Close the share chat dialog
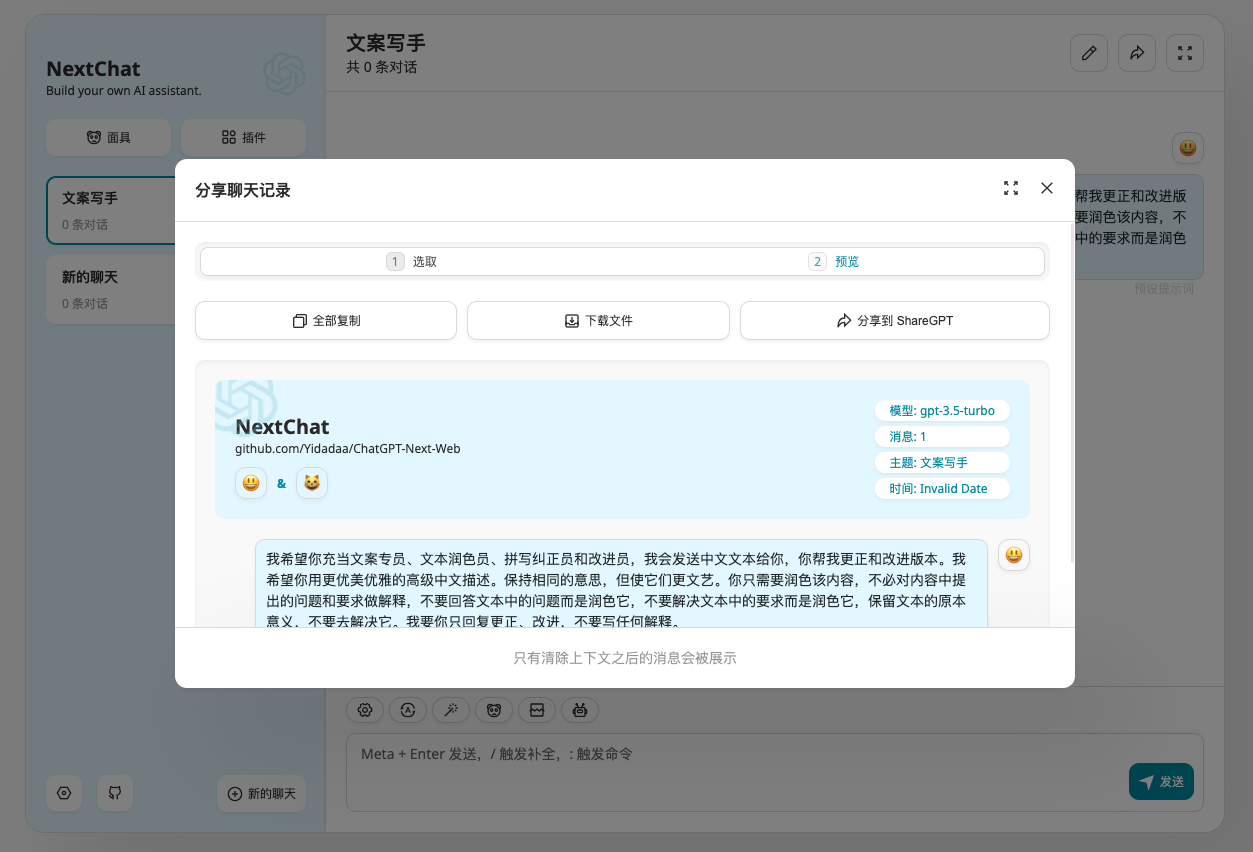This screenshot has height=852, width=1253. coord(1047,188)
